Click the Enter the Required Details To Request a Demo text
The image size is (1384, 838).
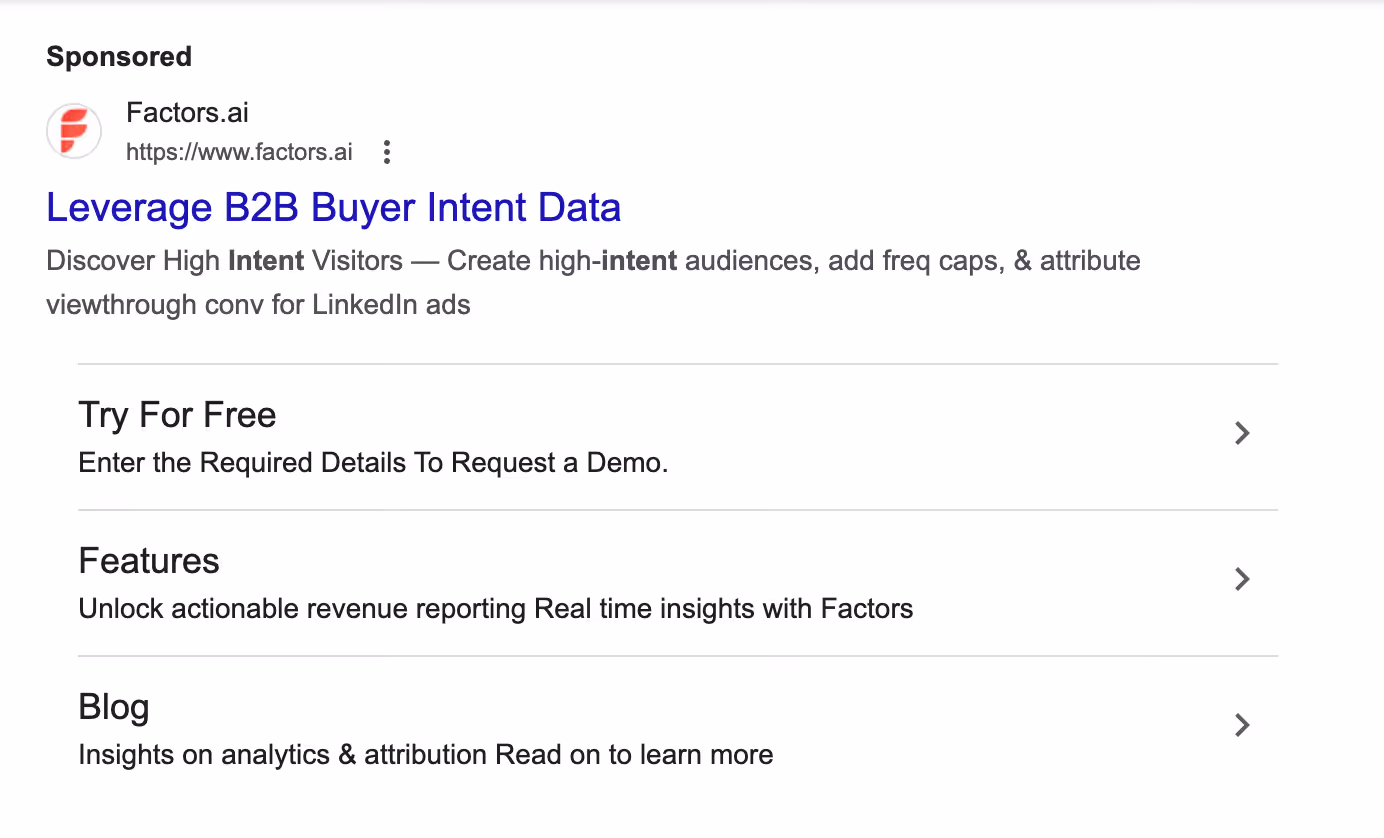373,463
